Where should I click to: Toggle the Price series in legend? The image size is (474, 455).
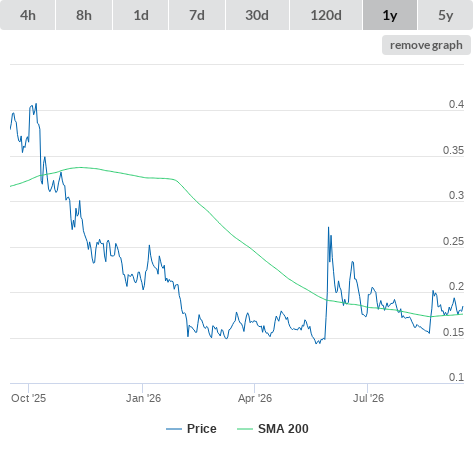(202, 429)
